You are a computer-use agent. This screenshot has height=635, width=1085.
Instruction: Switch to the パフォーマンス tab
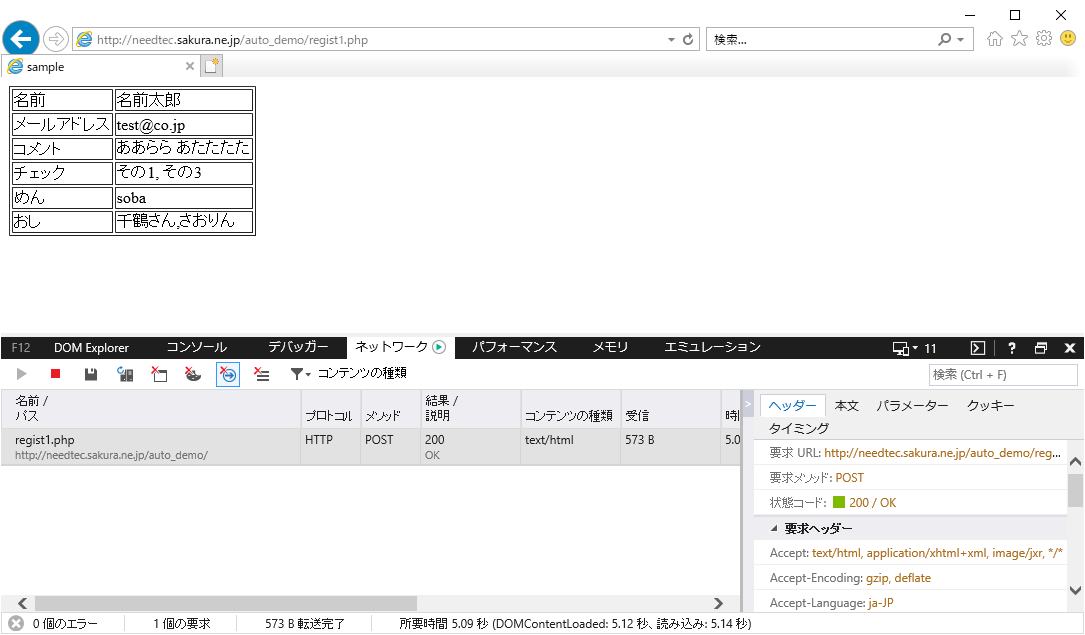[x=514, y=347]
